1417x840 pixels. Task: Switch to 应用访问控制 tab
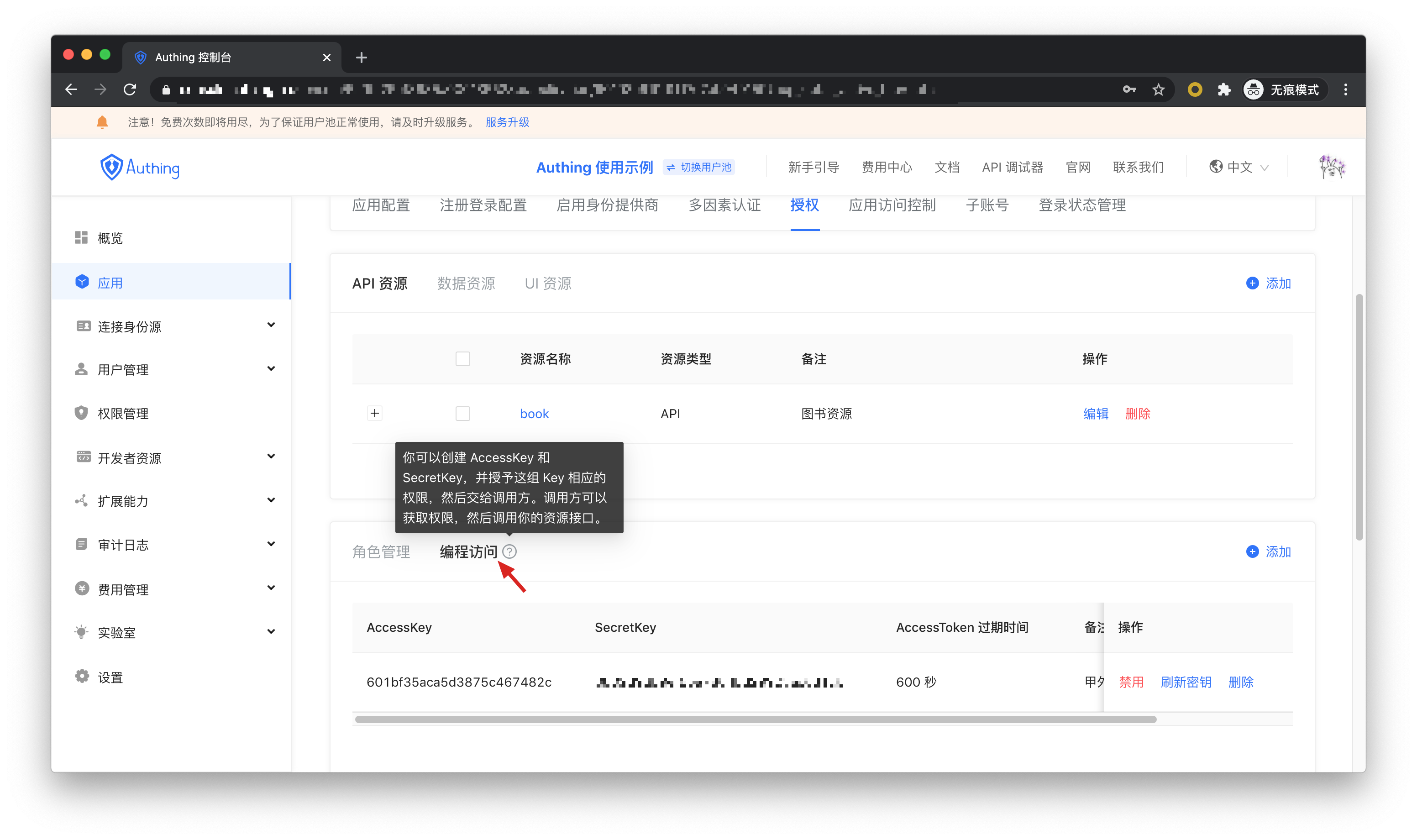[892, 205]
